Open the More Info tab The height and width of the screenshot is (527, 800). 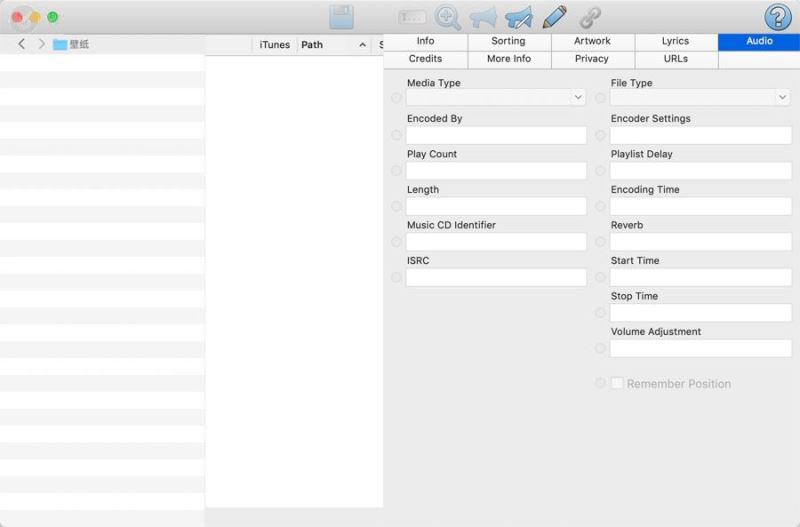pos(509,59)
